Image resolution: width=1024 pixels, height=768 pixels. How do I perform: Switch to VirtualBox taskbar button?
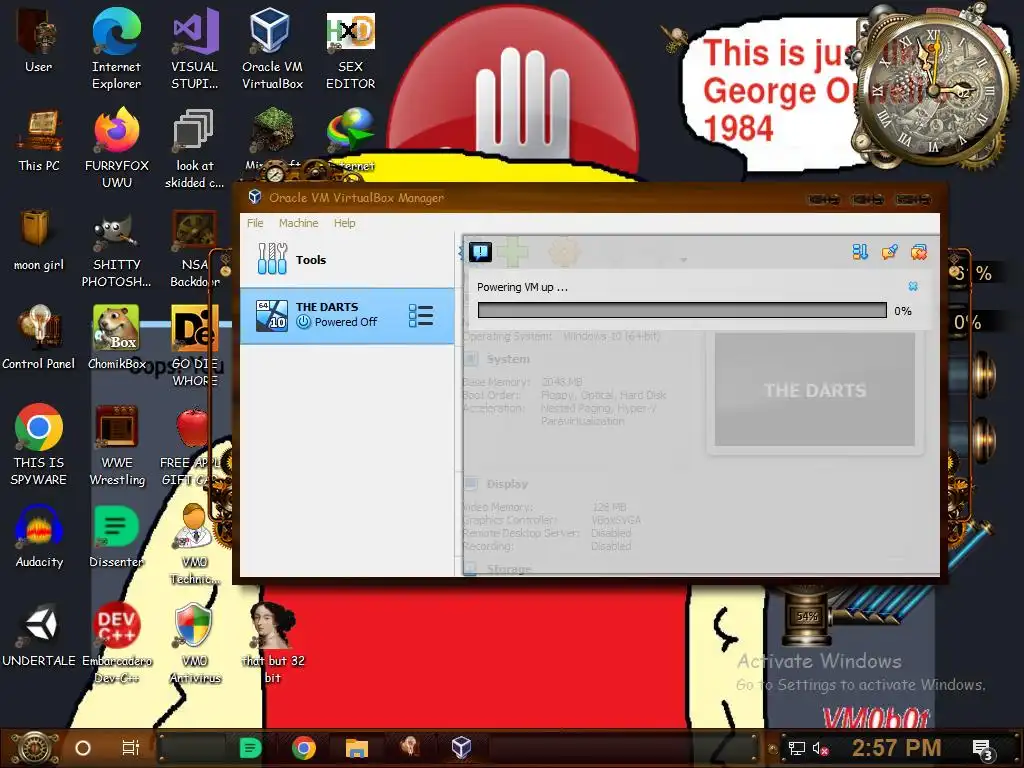(461, 748)
